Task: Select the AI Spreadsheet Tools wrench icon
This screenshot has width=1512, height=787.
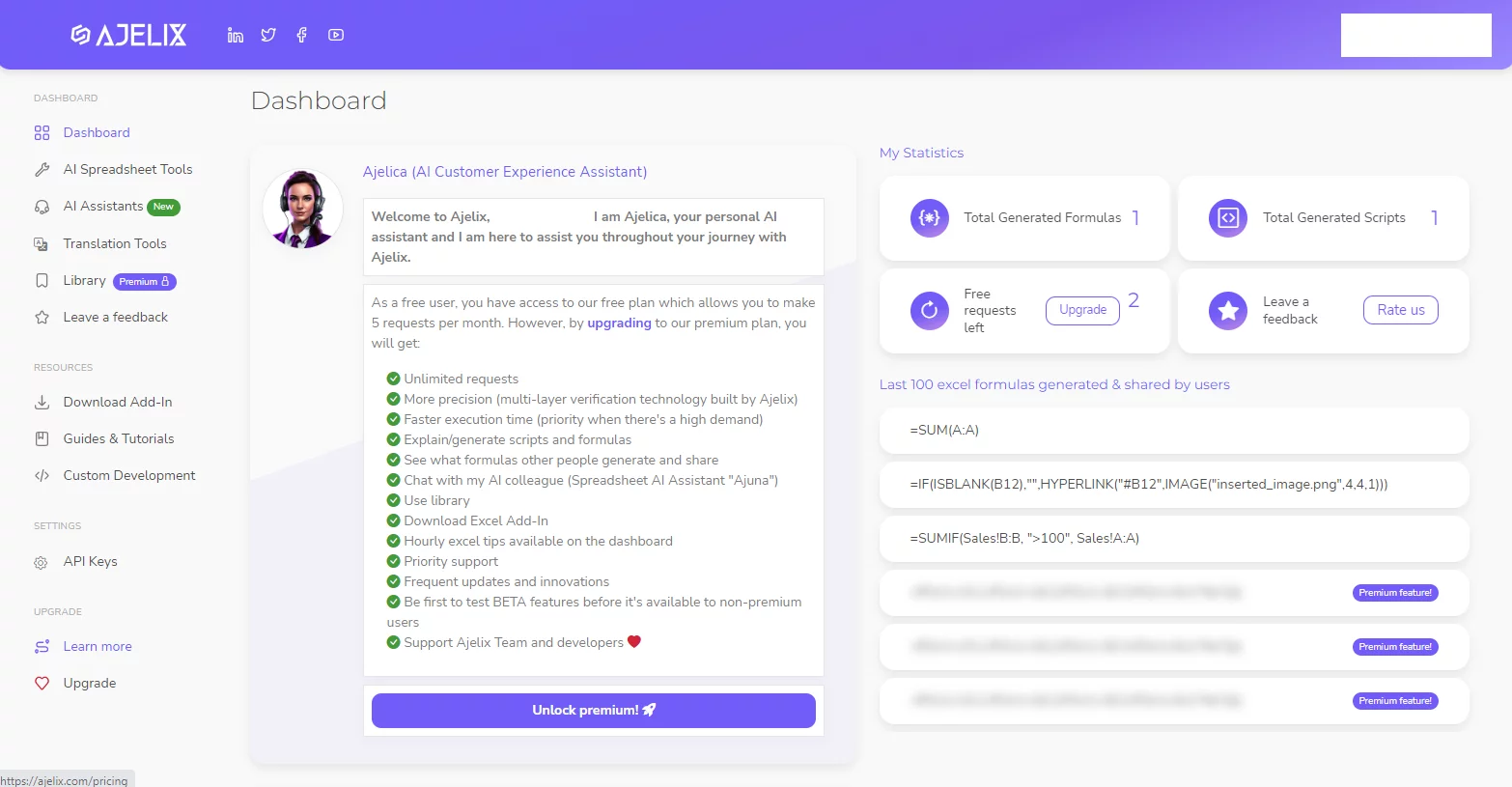Action: click(42, 169)
